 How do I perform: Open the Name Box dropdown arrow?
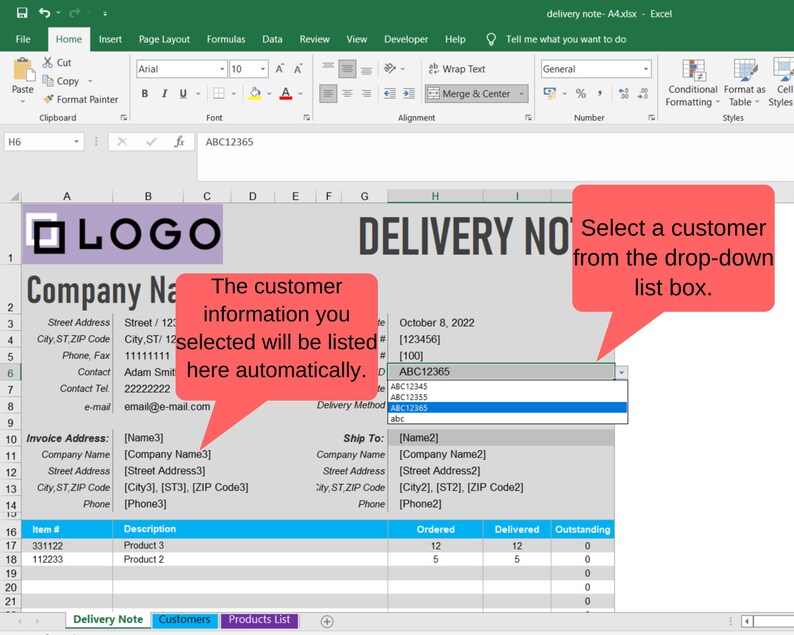76,142
